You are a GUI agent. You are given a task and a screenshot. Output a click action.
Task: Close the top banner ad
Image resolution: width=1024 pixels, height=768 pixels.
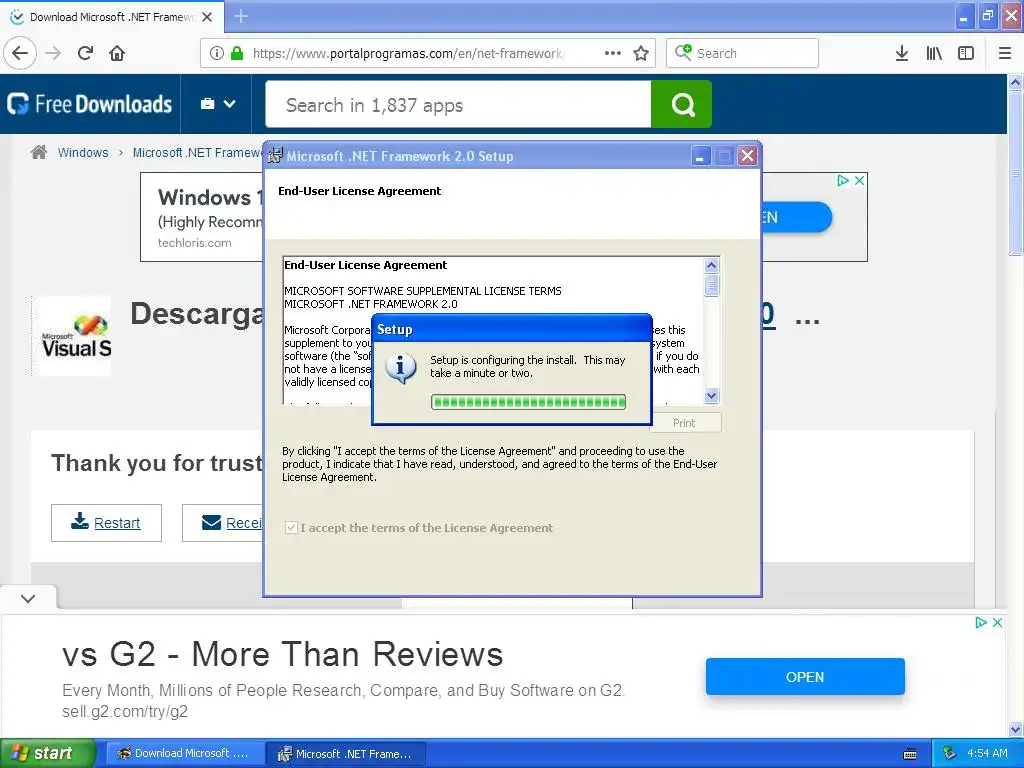[859, 180]
